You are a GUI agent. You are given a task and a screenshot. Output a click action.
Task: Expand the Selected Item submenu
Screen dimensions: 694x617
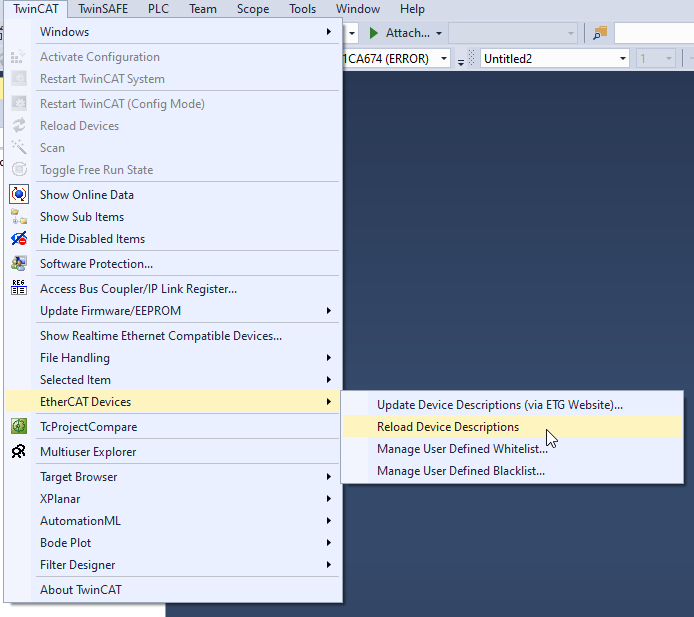point(174,380)
